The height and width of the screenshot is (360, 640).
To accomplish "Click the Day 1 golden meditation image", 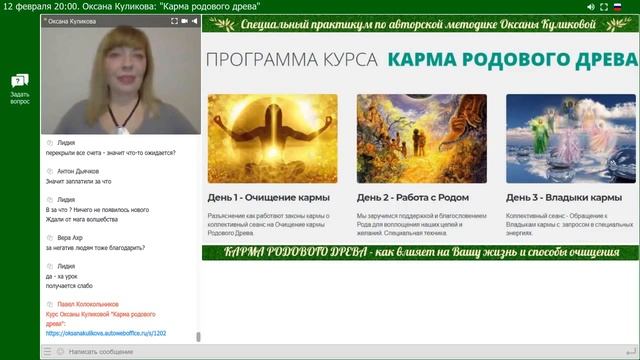I will [273, 139].
